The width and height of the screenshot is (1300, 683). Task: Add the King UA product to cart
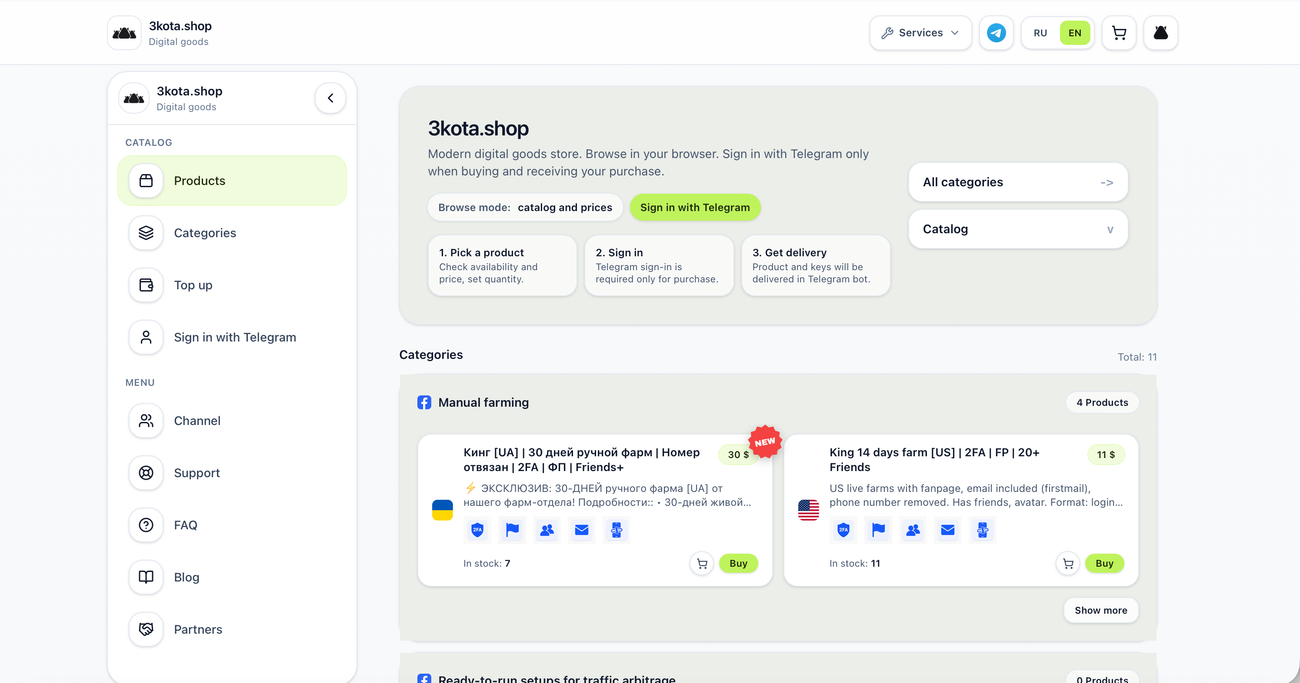(x=702, y=563)
